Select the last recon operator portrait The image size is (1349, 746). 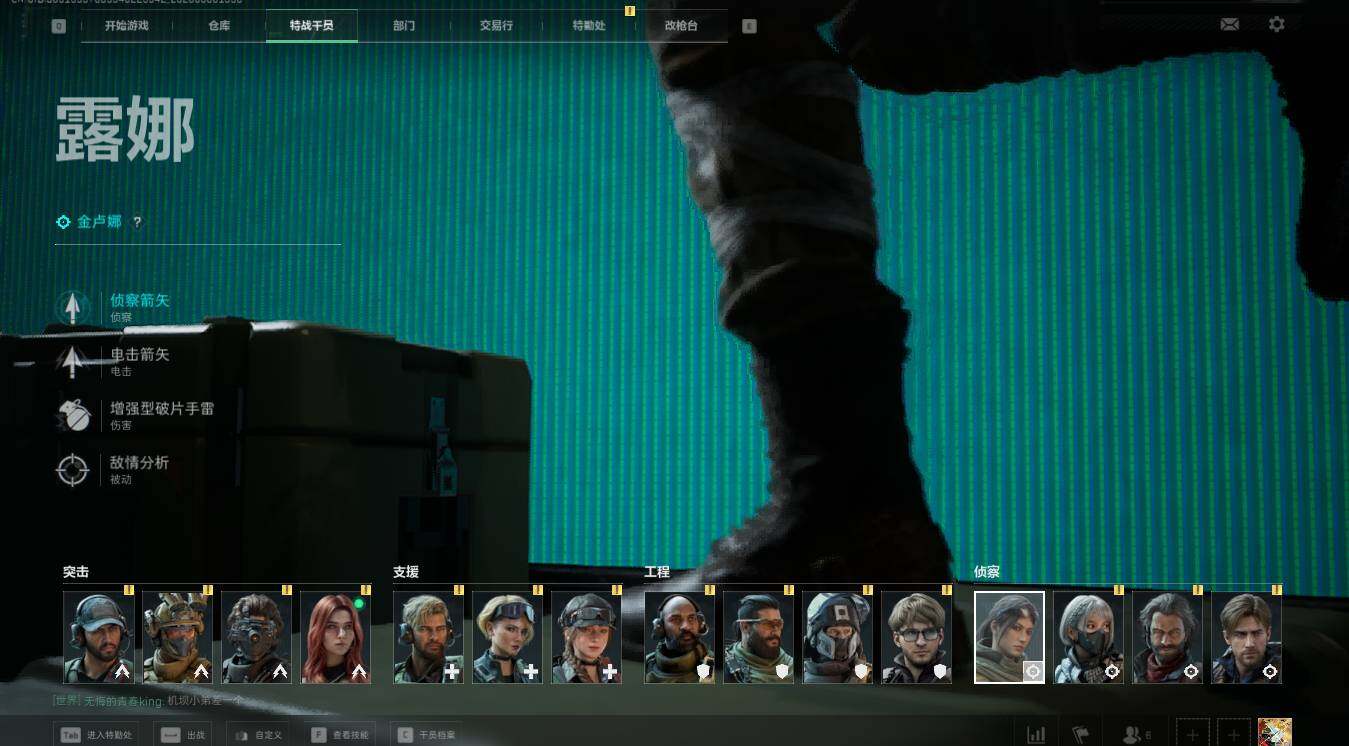[1246, 637]
